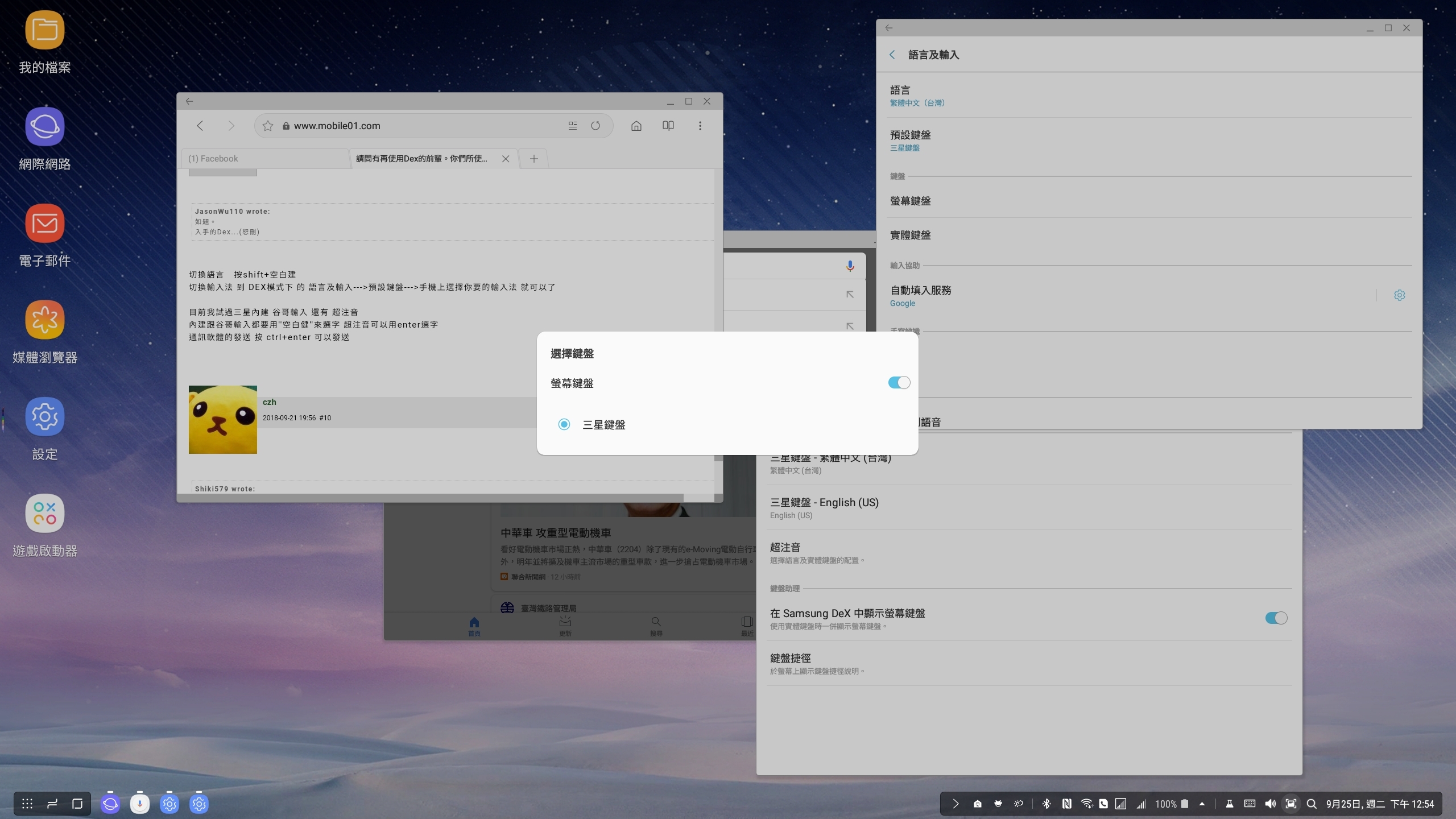Open 自動填入服務 settings gear
Screen dimensions: 1456x819
1400,295
